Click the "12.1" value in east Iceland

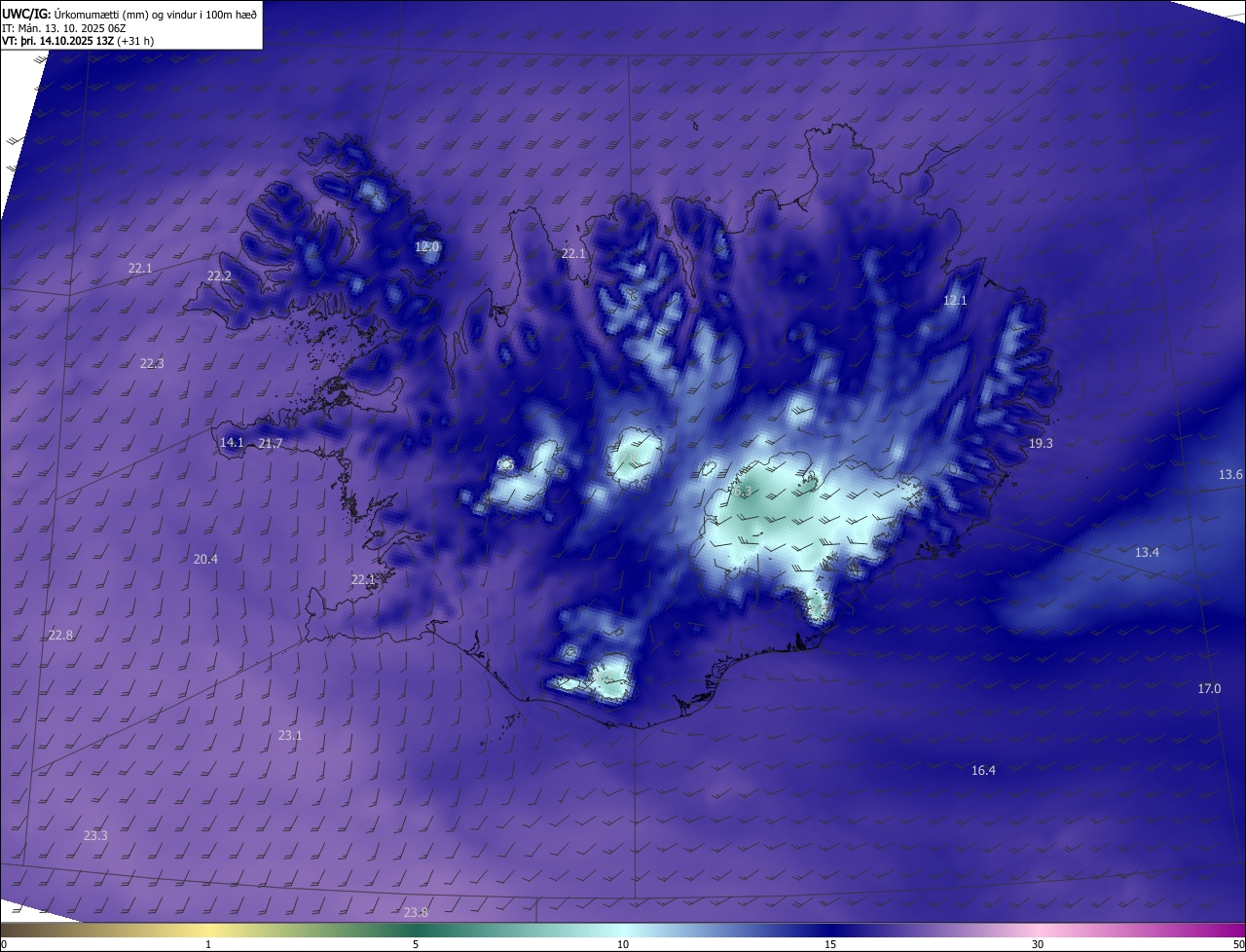955,301
